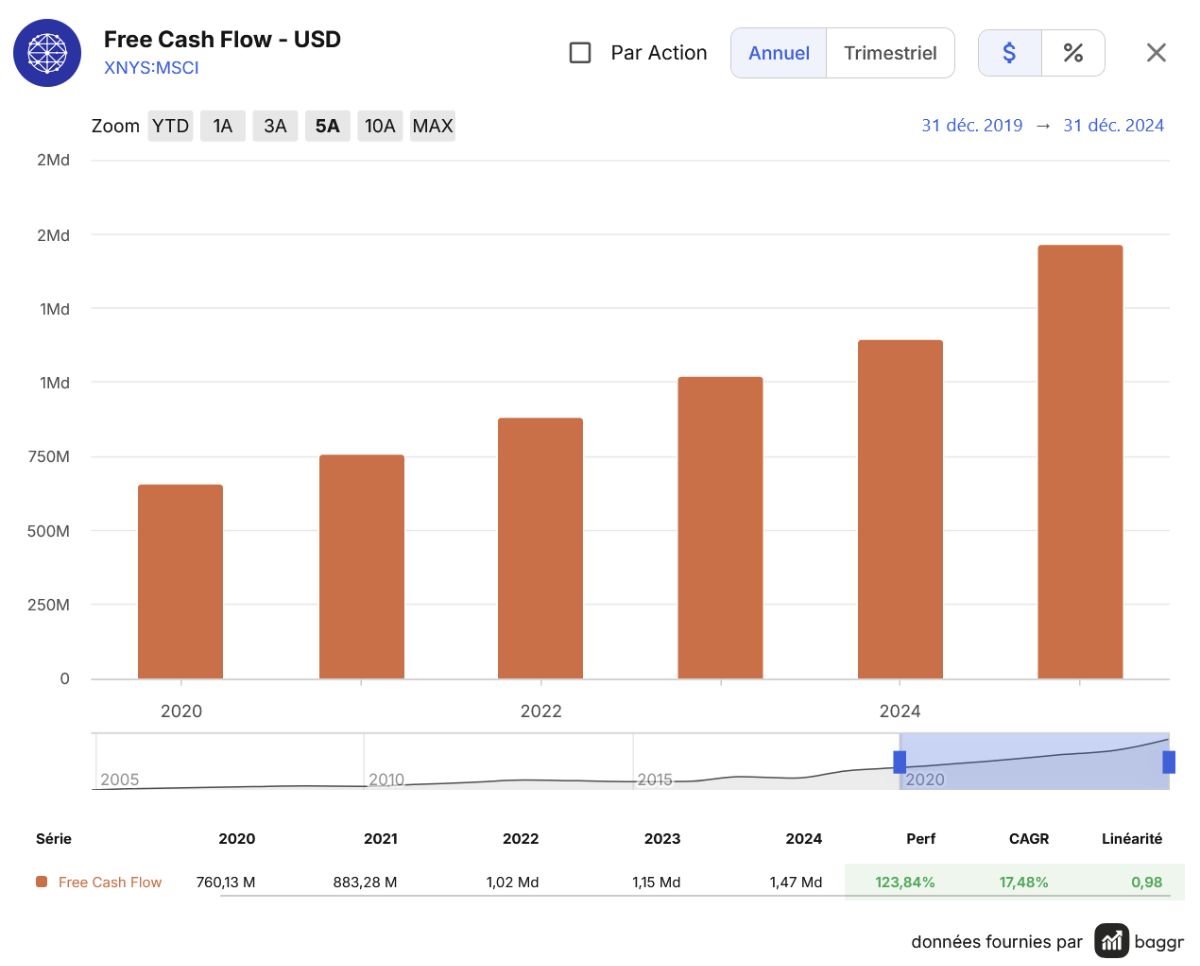
Task: Set zoom range to 3A
Action: [275, 126]
